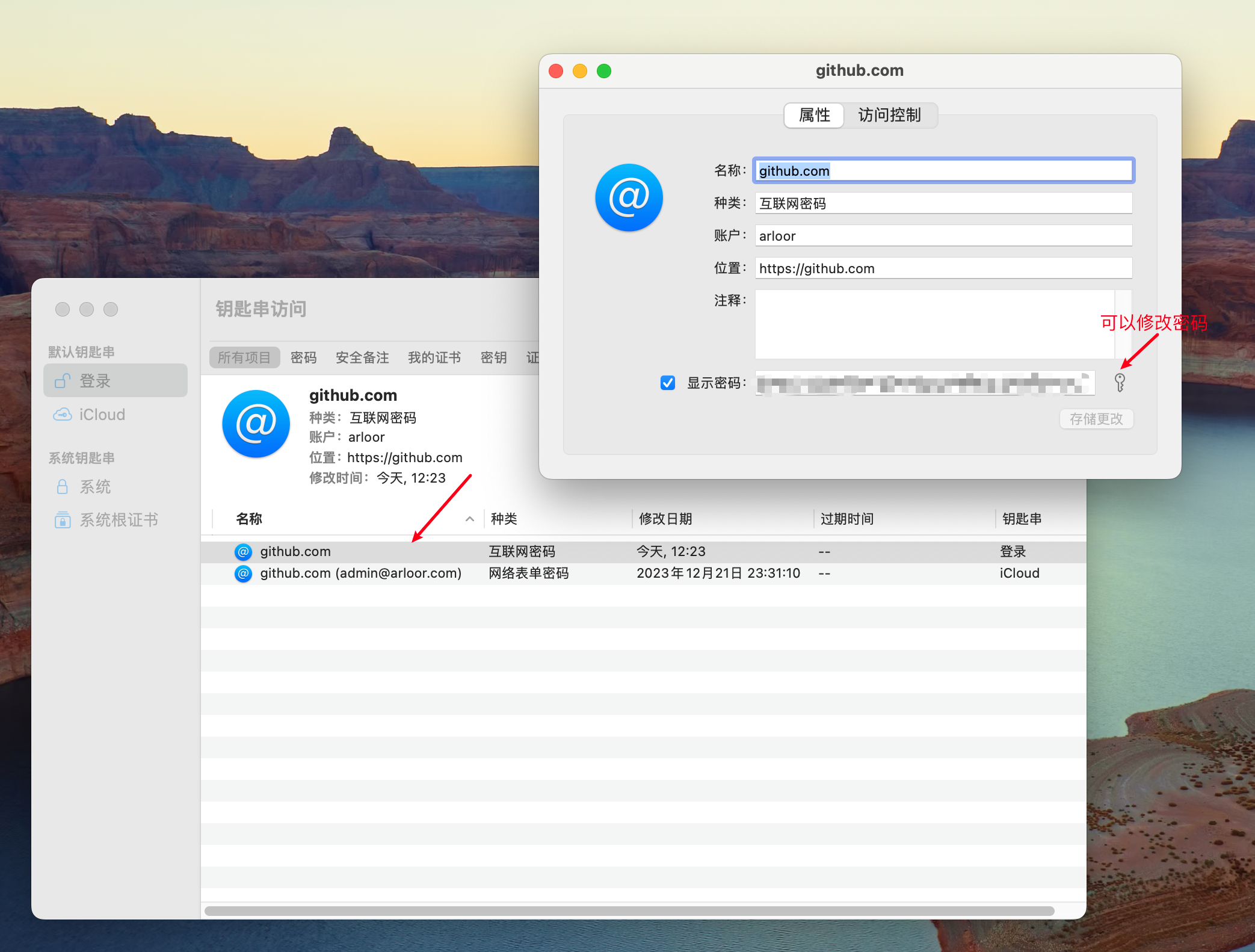Click the key icon to open Password Assistant
The height and width of the screenshot is (952, 1255).
click(x=1120, y=383)
